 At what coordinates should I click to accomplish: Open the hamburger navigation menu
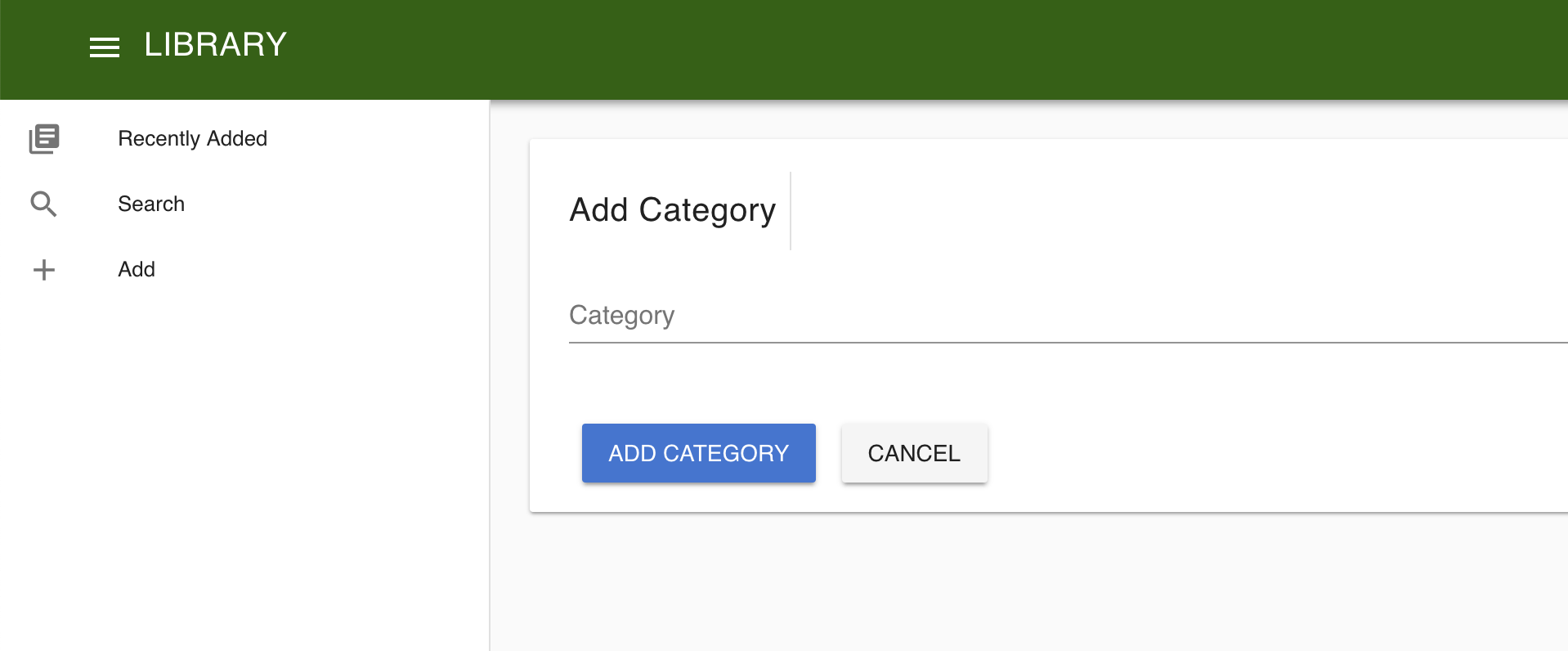coord(105,47)
